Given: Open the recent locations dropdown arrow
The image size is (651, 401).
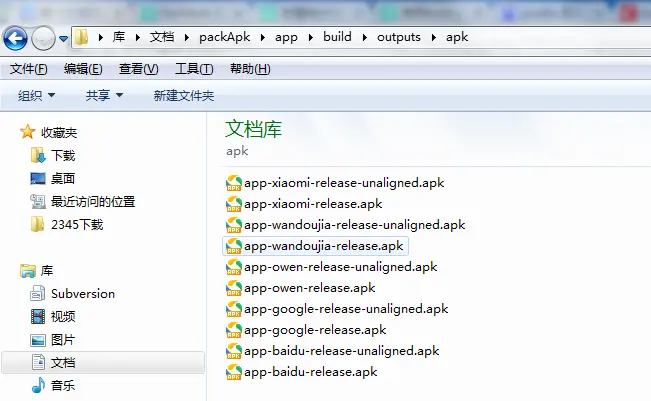Looking at the screenshot, I should click(63, 39).
